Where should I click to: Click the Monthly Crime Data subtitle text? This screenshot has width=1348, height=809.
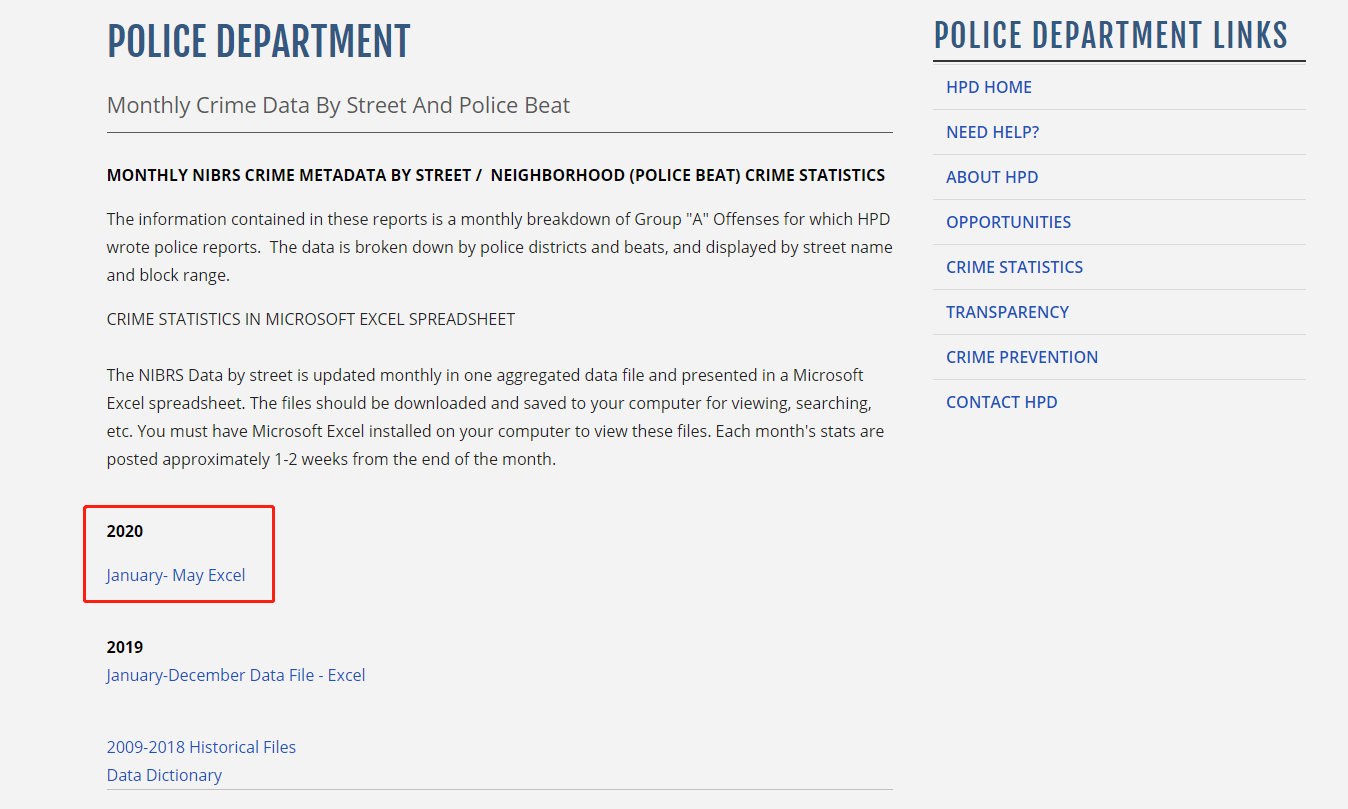coord(338,105)
